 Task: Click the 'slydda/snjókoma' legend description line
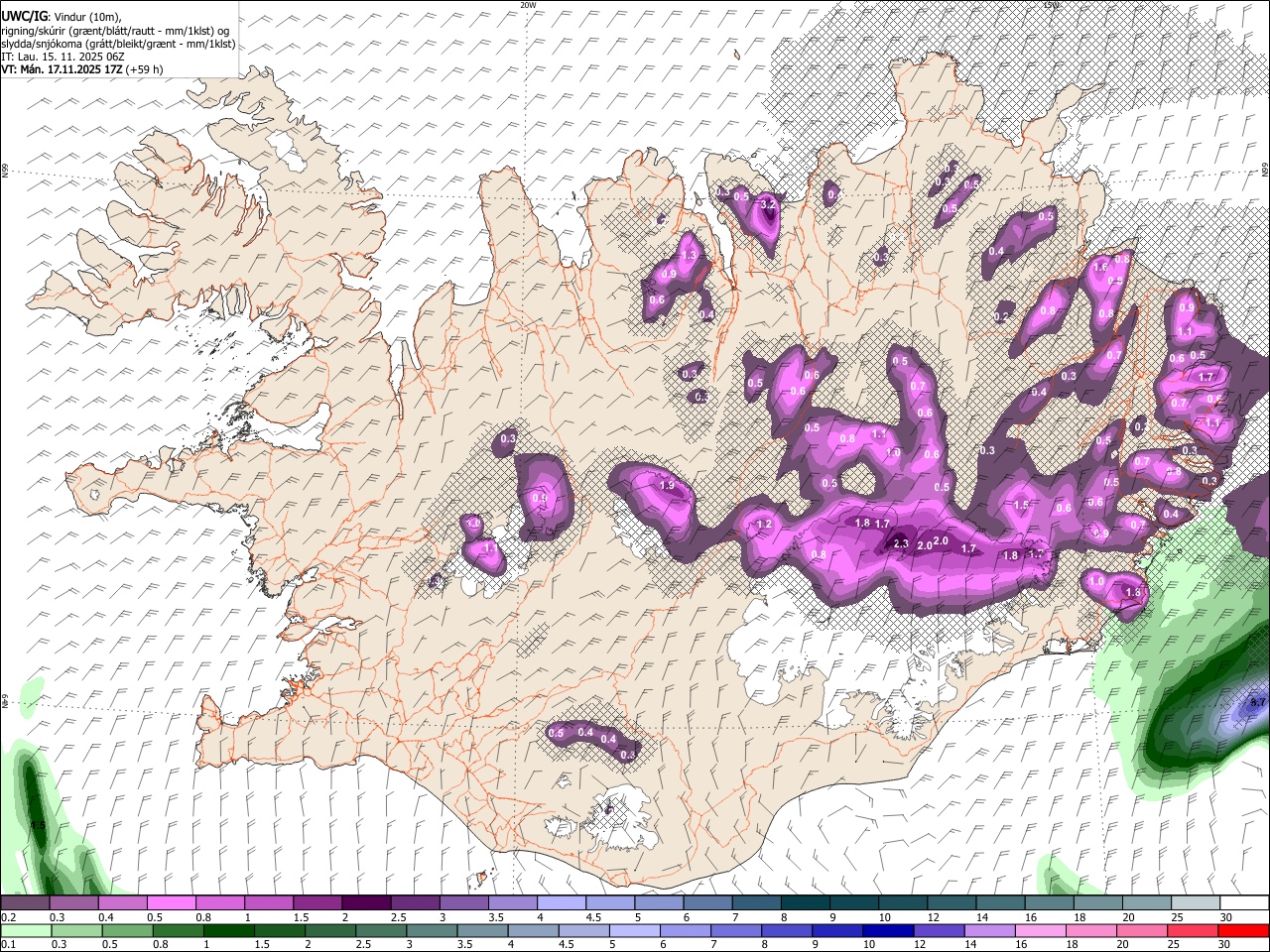(x=118, y=44)
